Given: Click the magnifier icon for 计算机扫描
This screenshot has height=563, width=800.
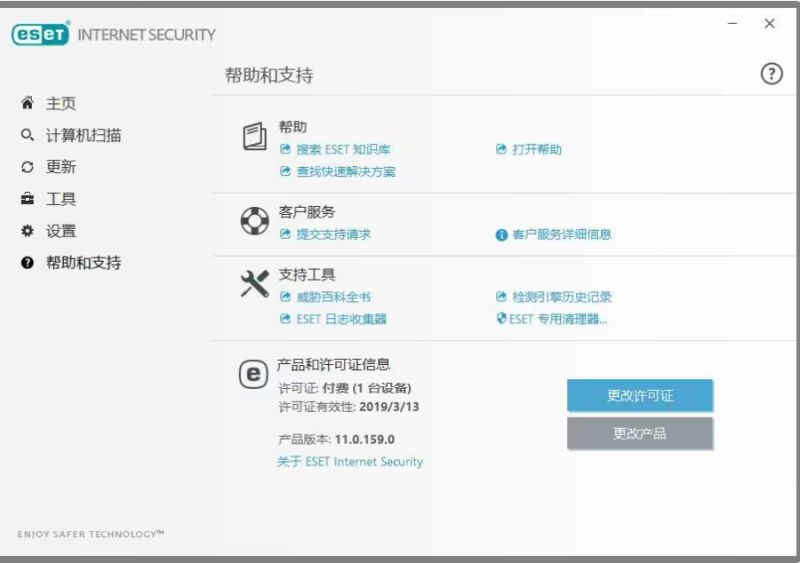Looking at the screenshot, I should (x=27, y=135).
